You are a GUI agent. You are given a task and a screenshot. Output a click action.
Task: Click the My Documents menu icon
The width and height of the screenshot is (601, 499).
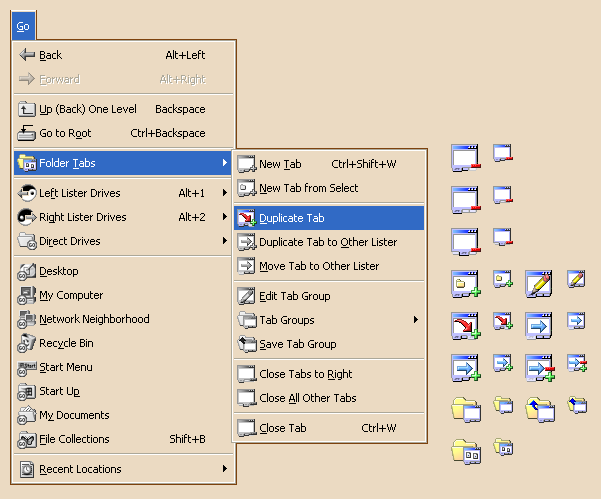26,415
